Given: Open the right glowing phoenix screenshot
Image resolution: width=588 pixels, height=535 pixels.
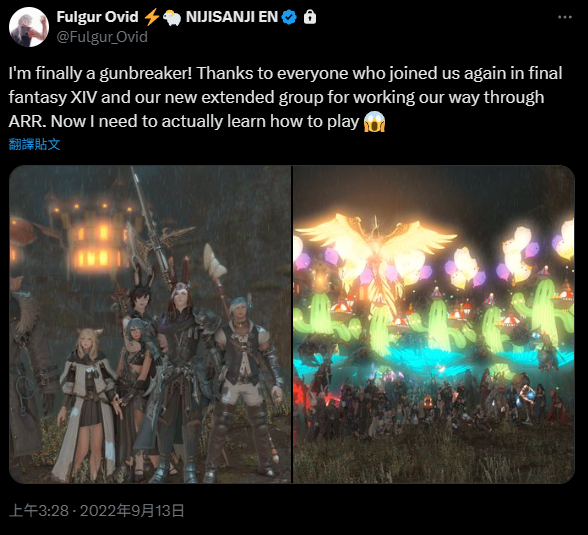Looking at the screenshot, I should pyautogui.click(x=434, y=324).
